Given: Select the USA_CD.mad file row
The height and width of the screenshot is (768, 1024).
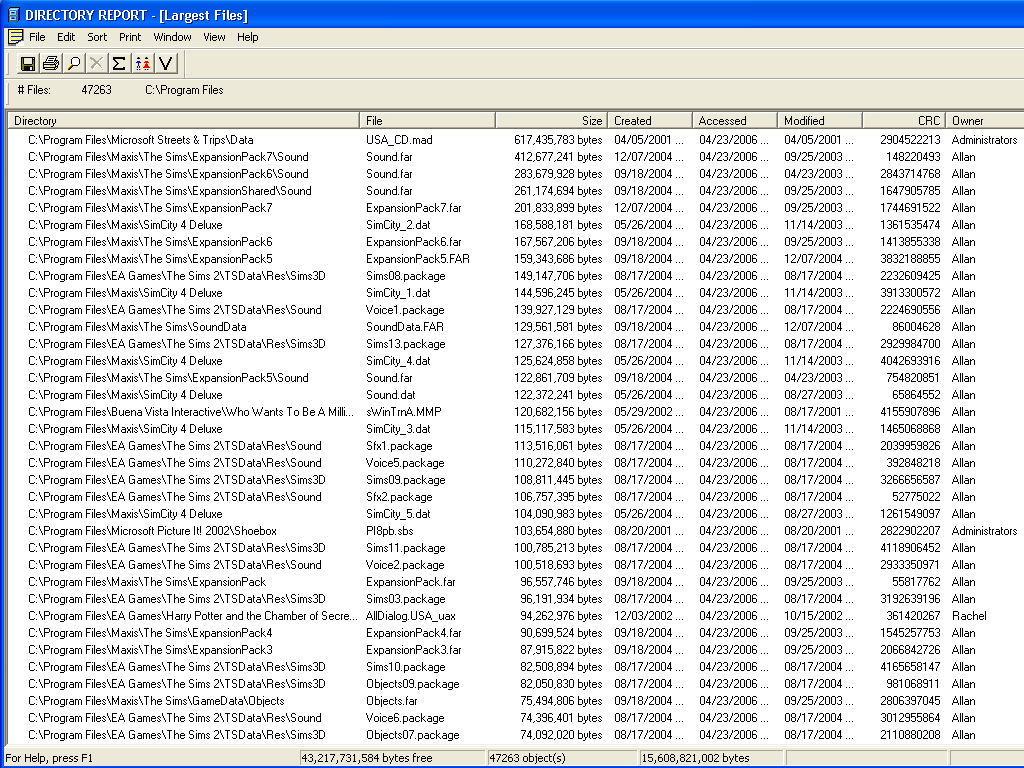Looking at the screenshot, I should click(516, 140).
